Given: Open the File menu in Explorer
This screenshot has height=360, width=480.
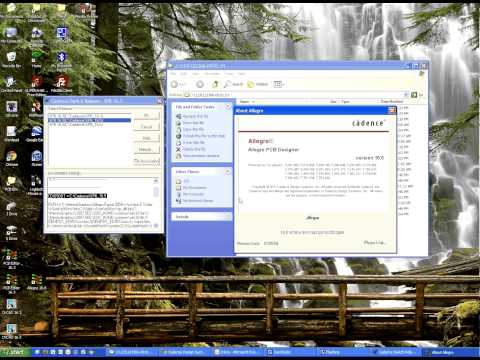Looking at the screenshot, I should coord(173,74).
